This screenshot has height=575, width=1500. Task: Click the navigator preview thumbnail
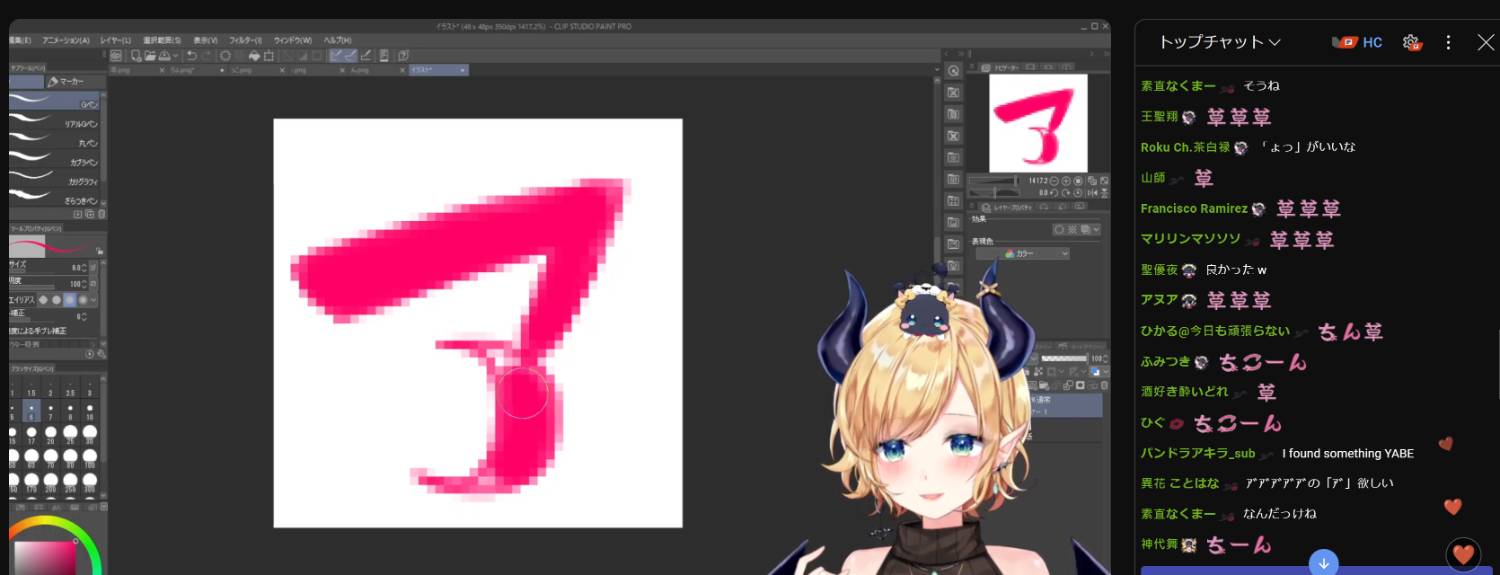(1038, 123)
